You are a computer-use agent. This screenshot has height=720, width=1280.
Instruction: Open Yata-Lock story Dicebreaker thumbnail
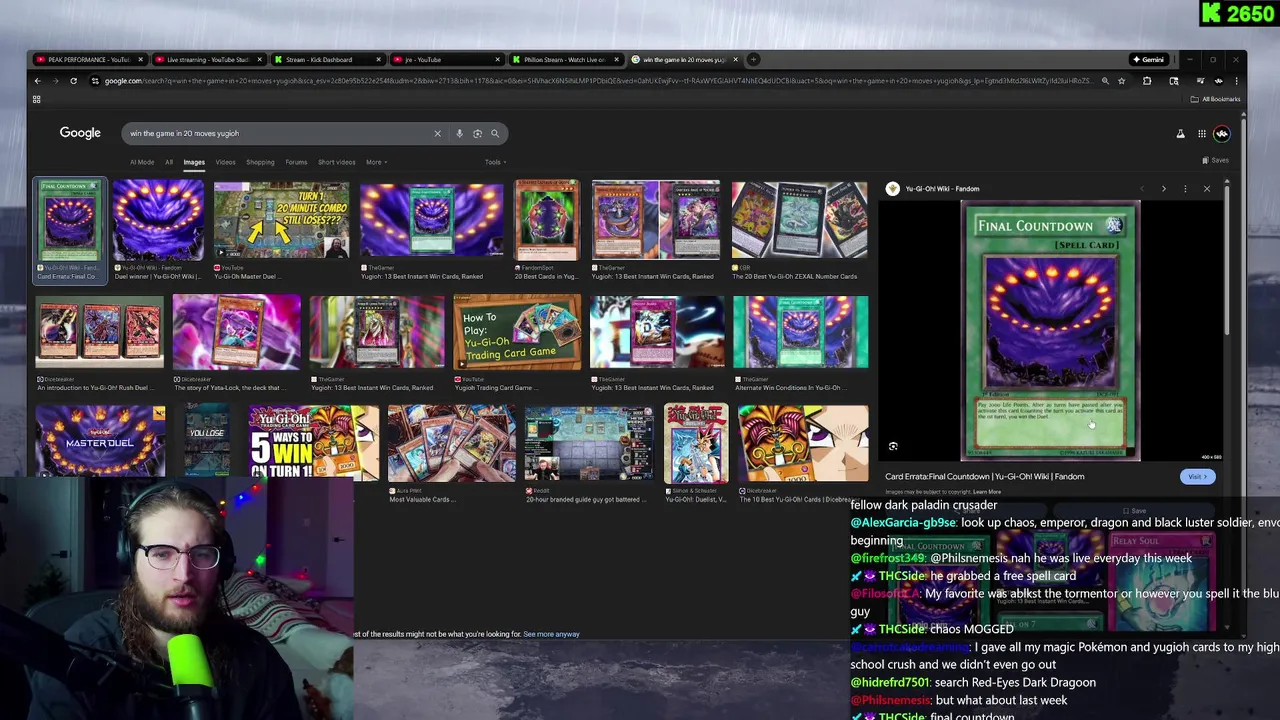[236, 333]
